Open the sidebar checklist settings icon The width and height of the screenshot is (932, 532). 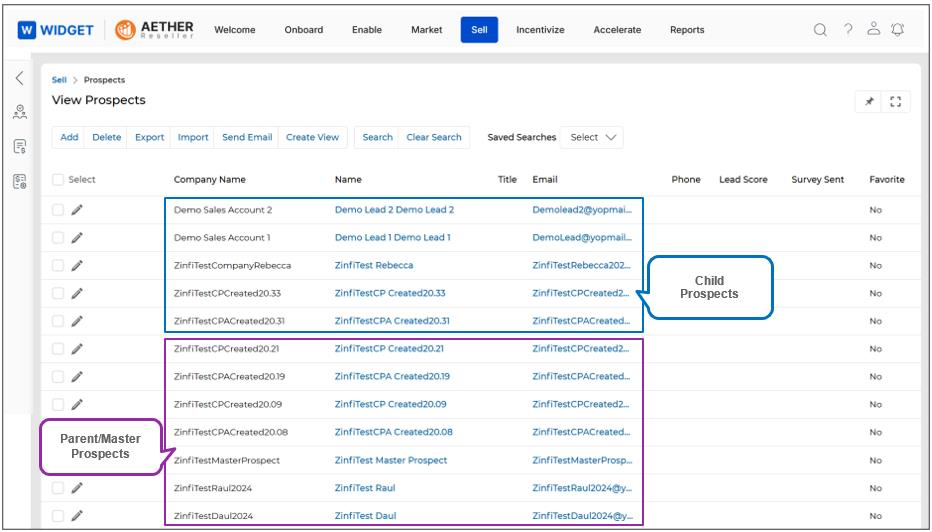click(20, 181)
